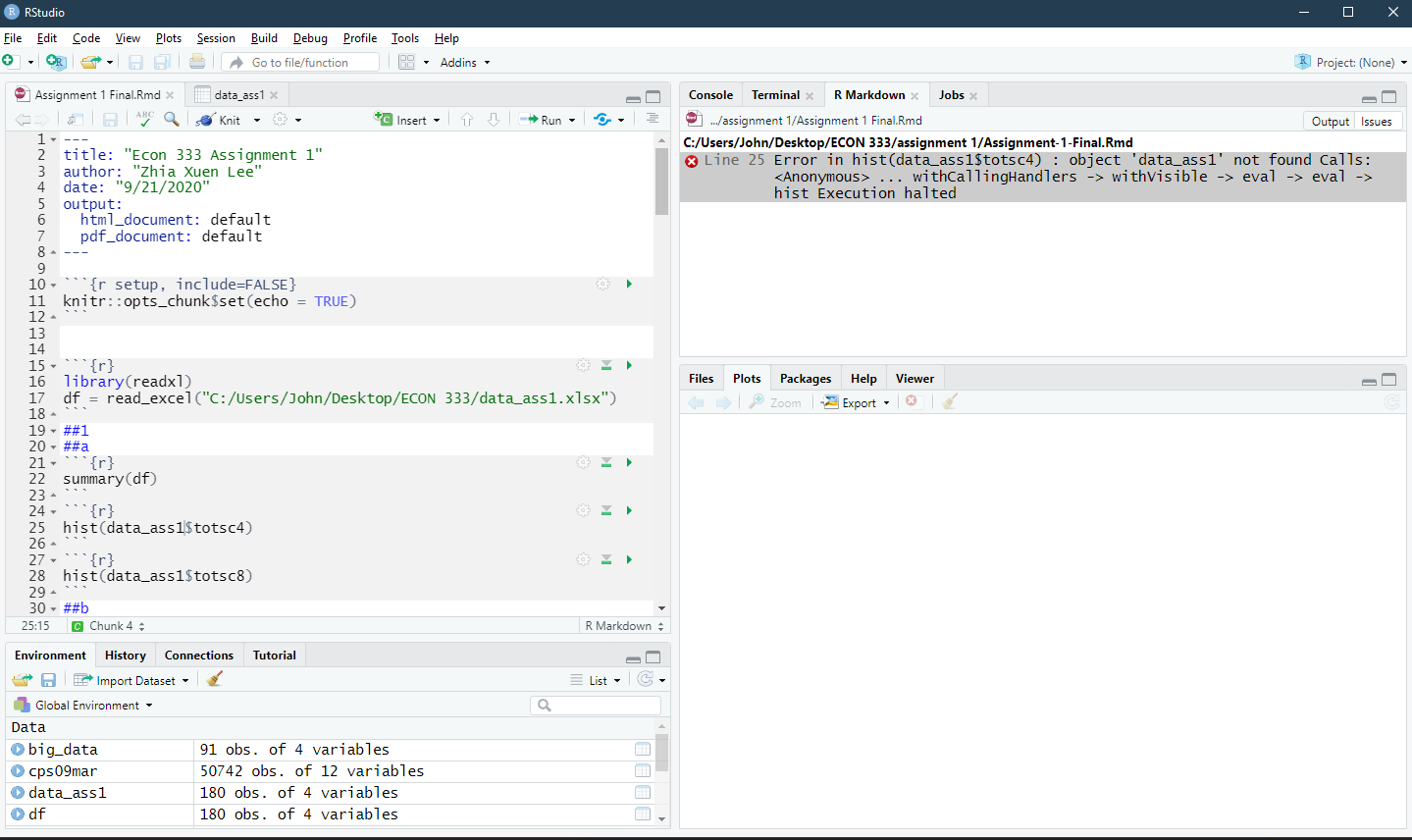Show the Issues view in R Markdown pane
1412x840 pixels.
(1376, 121)
